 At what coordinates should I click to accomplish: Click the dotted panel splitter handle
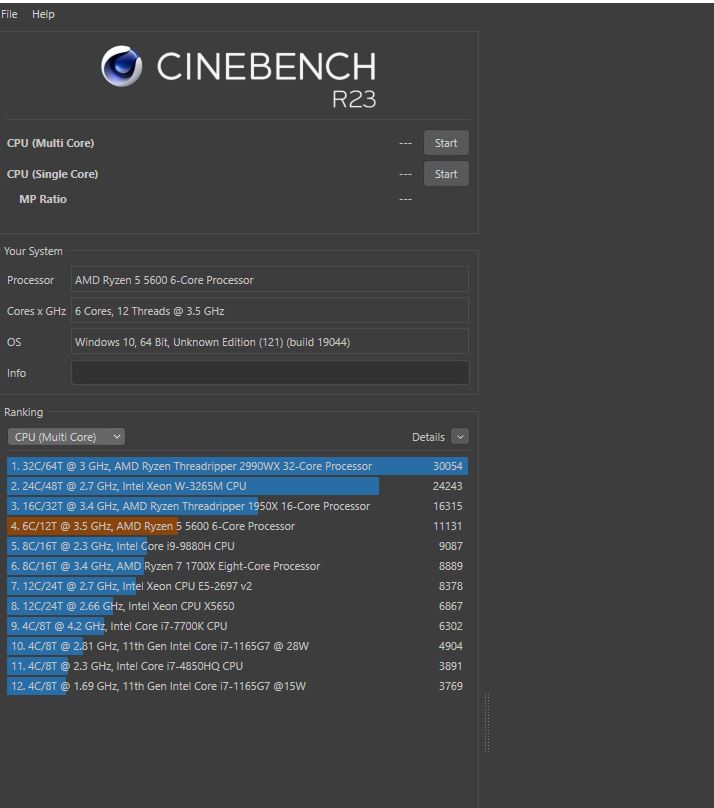[487, 722]
